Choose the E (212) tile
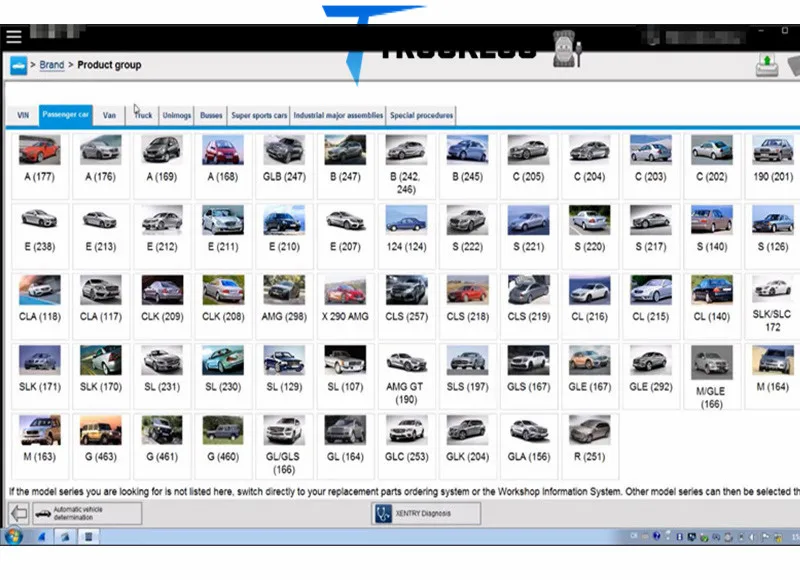The width and height of the screenshot is (800, 580). (162, 235)
